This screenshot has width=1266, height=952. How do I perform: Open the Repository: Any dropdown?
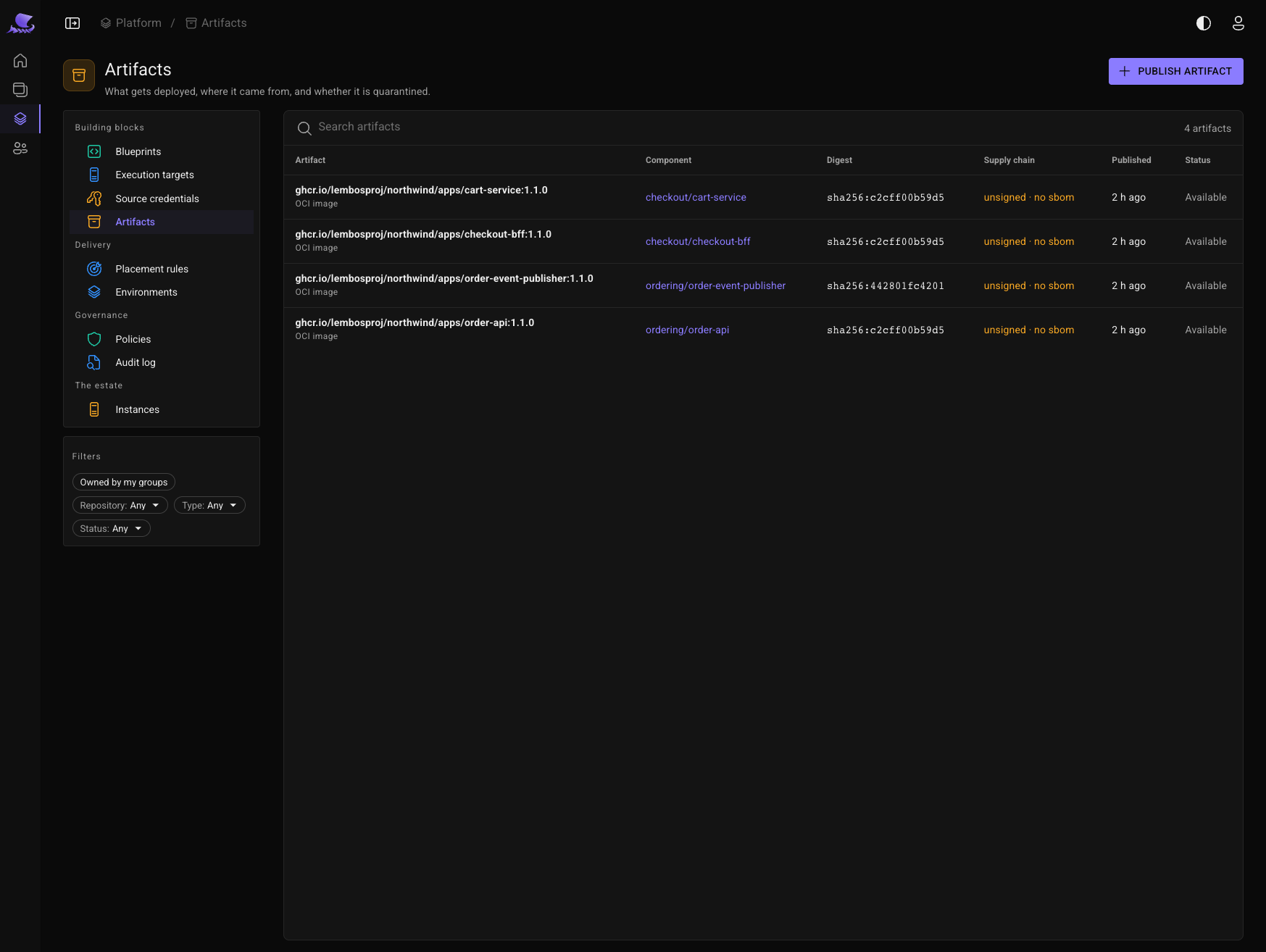coord(120,505)
